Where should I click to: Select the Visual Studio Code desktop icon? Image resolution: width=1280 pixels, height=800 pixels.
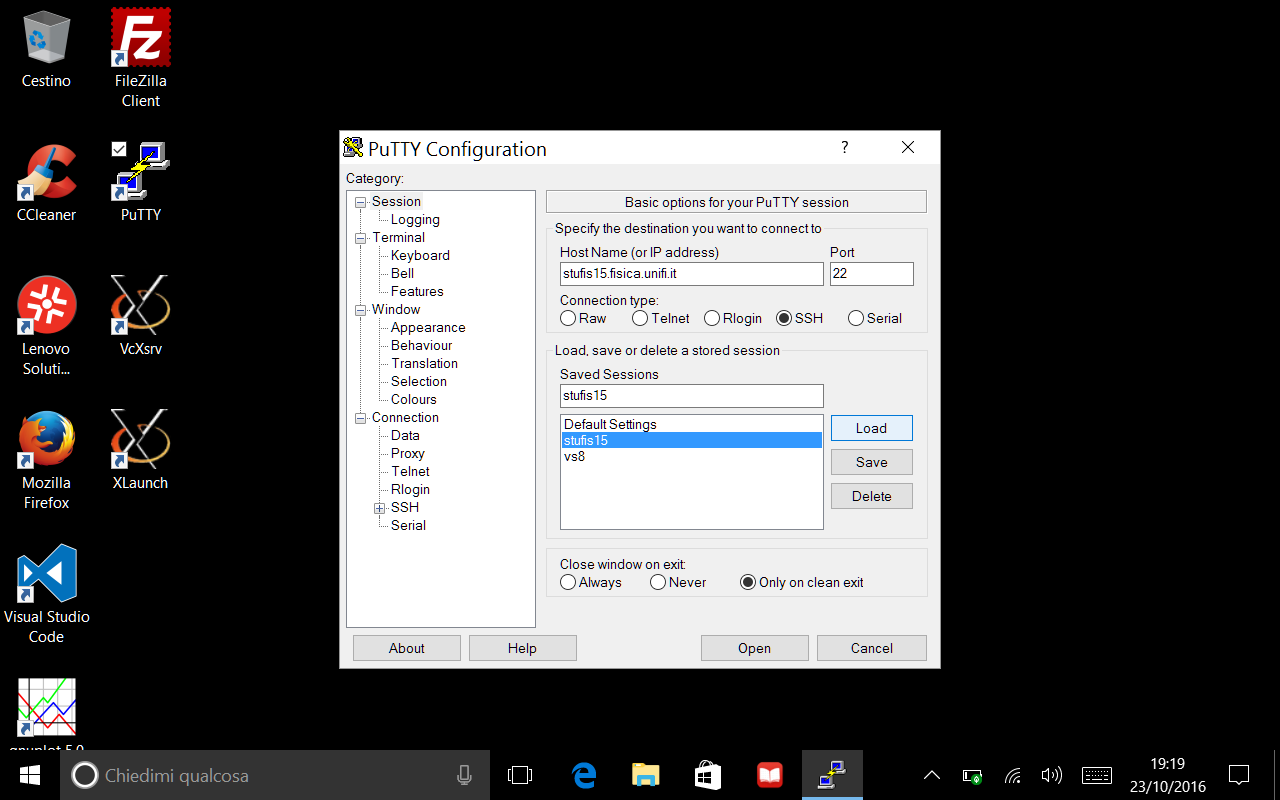[x=46, y=594]
